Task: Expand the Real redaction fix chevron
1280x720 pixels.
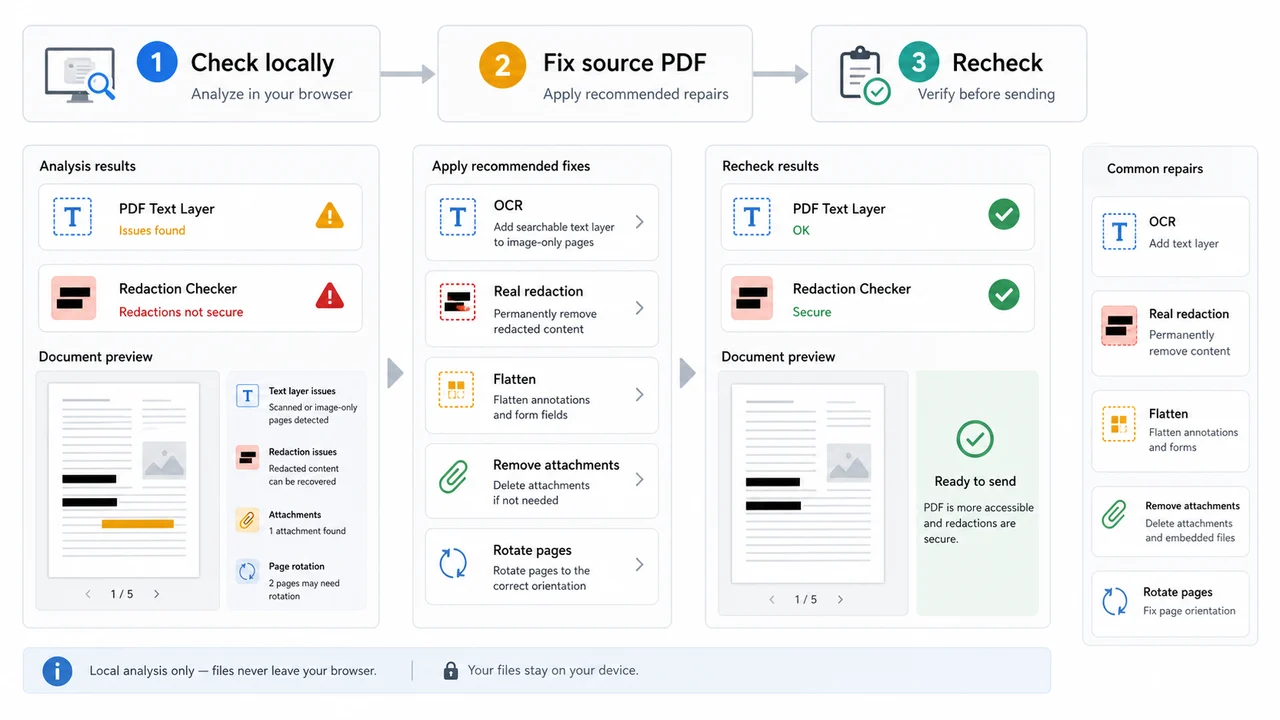Action: 640,308
